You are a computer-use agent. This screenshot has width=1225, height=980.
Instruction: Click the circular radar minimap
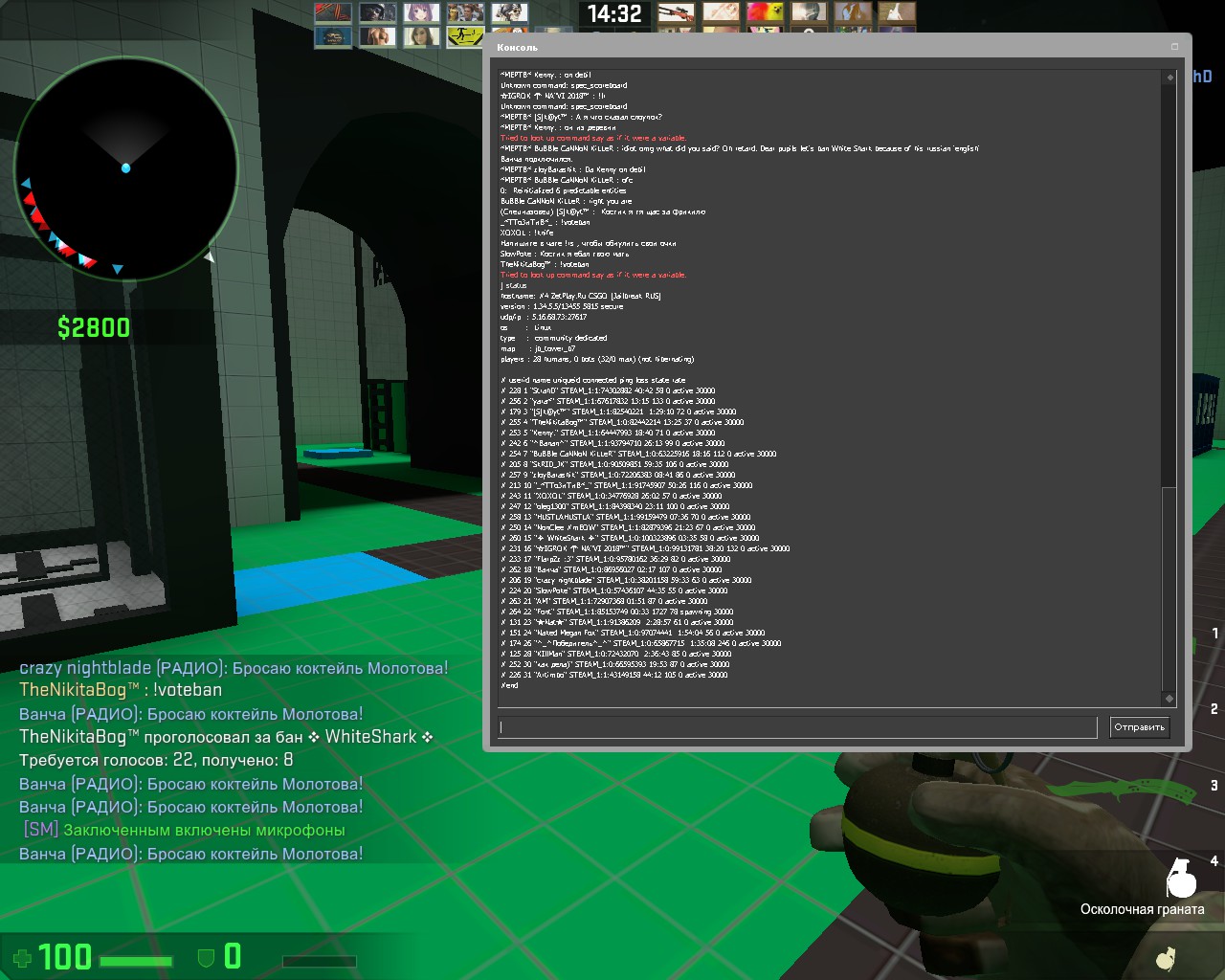(x=125, y=167)
